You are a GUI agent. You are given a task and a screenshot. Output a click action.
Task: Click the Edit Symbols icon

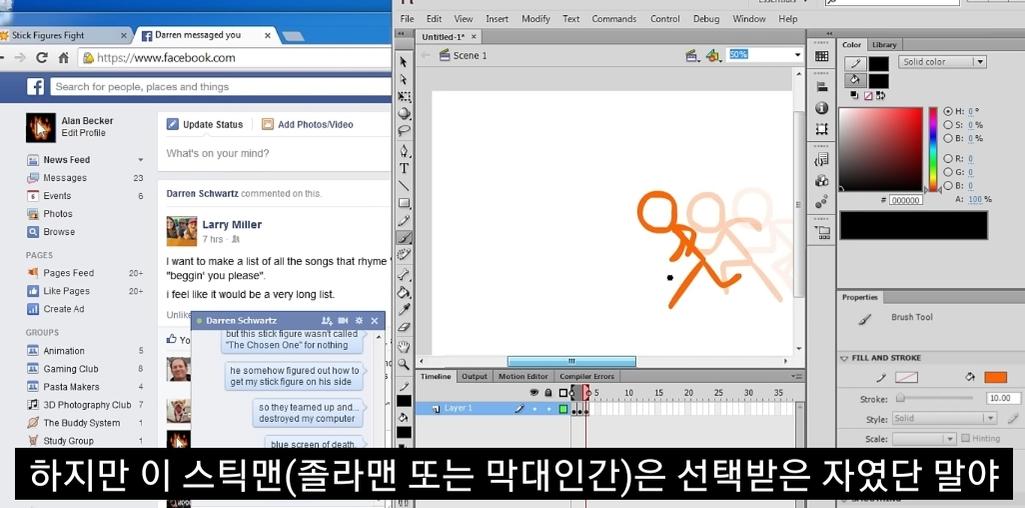pyautogui.click(x=713, y=56)
